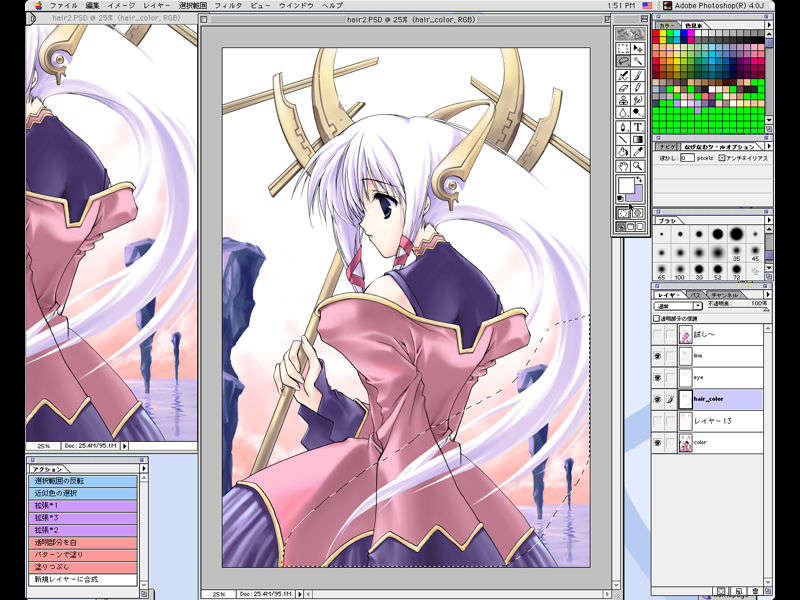The image size is (800, 600).
Task: Switch to the Channels tab
Action: tap(724, 295)
